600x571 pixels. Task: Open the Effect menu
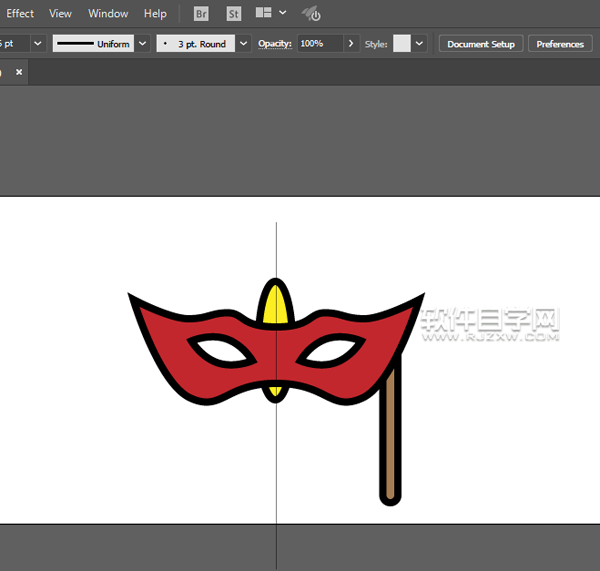click(x=20, y=14)
